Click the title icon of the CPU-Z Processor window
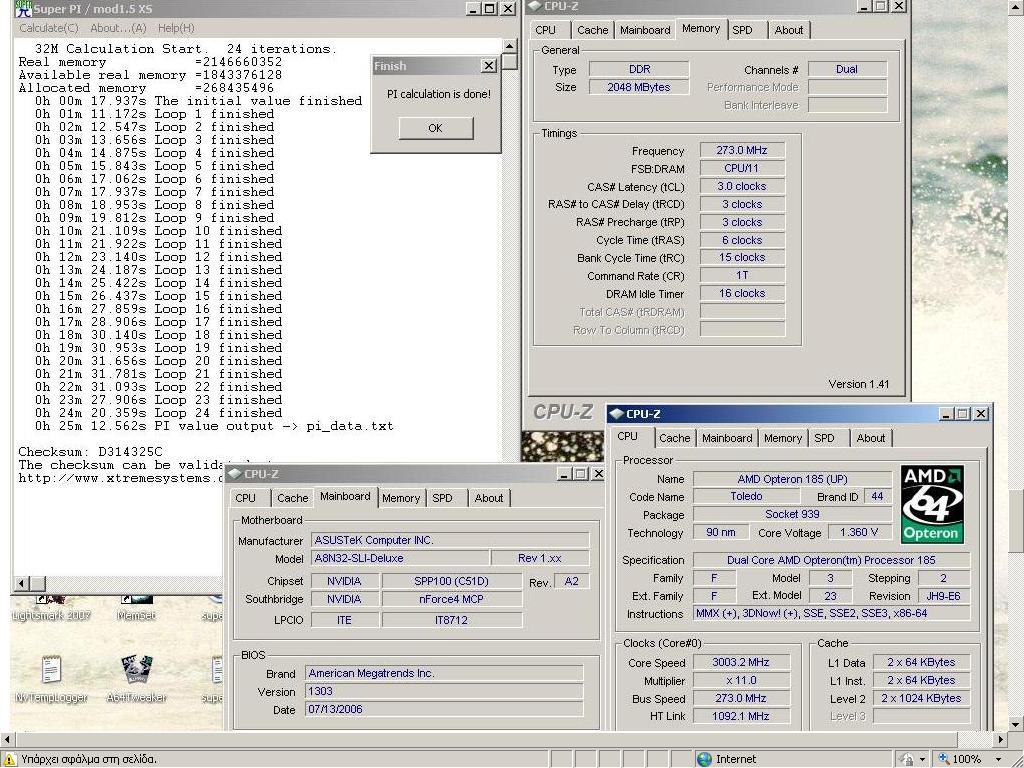Screen dimensions: 1024x768 (616, 413)
